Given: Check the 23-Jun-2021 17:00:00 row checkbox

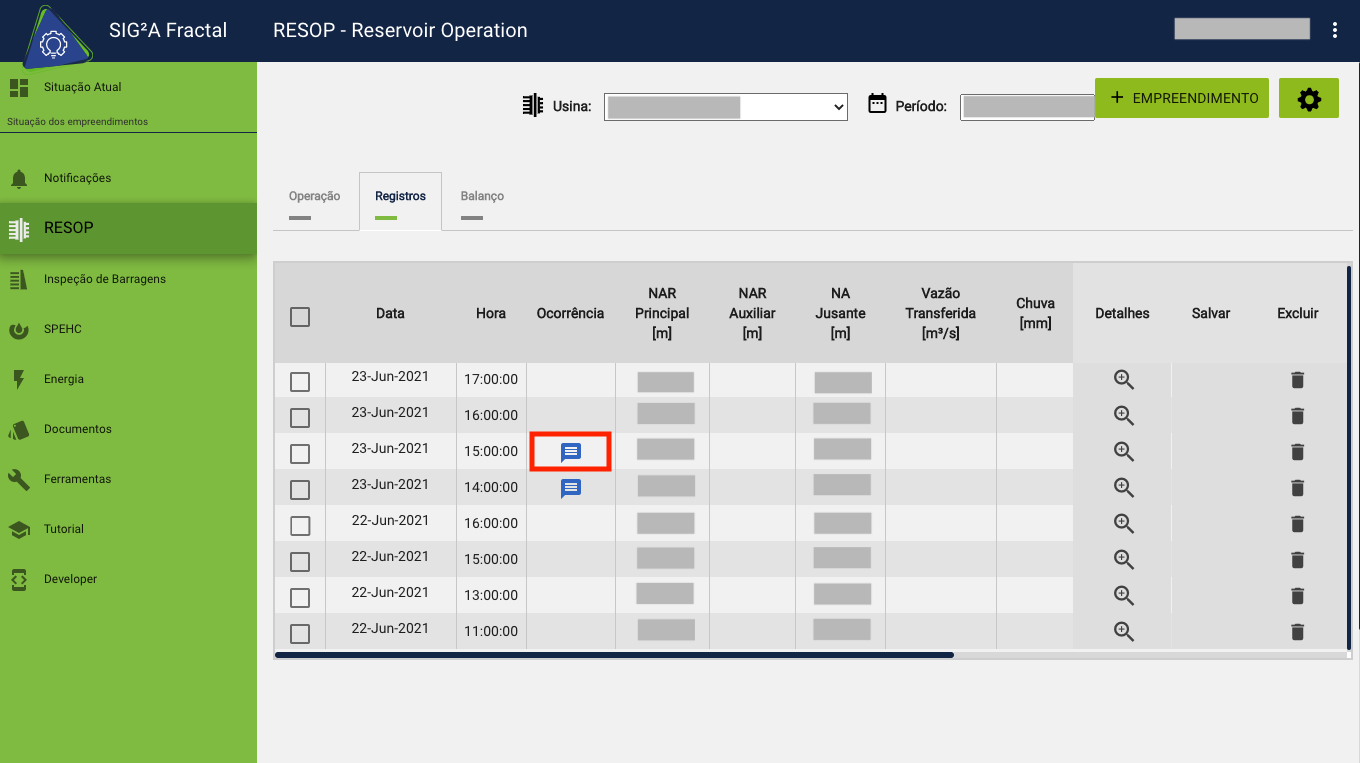Looking at the screenshot, I should (x=300, y=382).
